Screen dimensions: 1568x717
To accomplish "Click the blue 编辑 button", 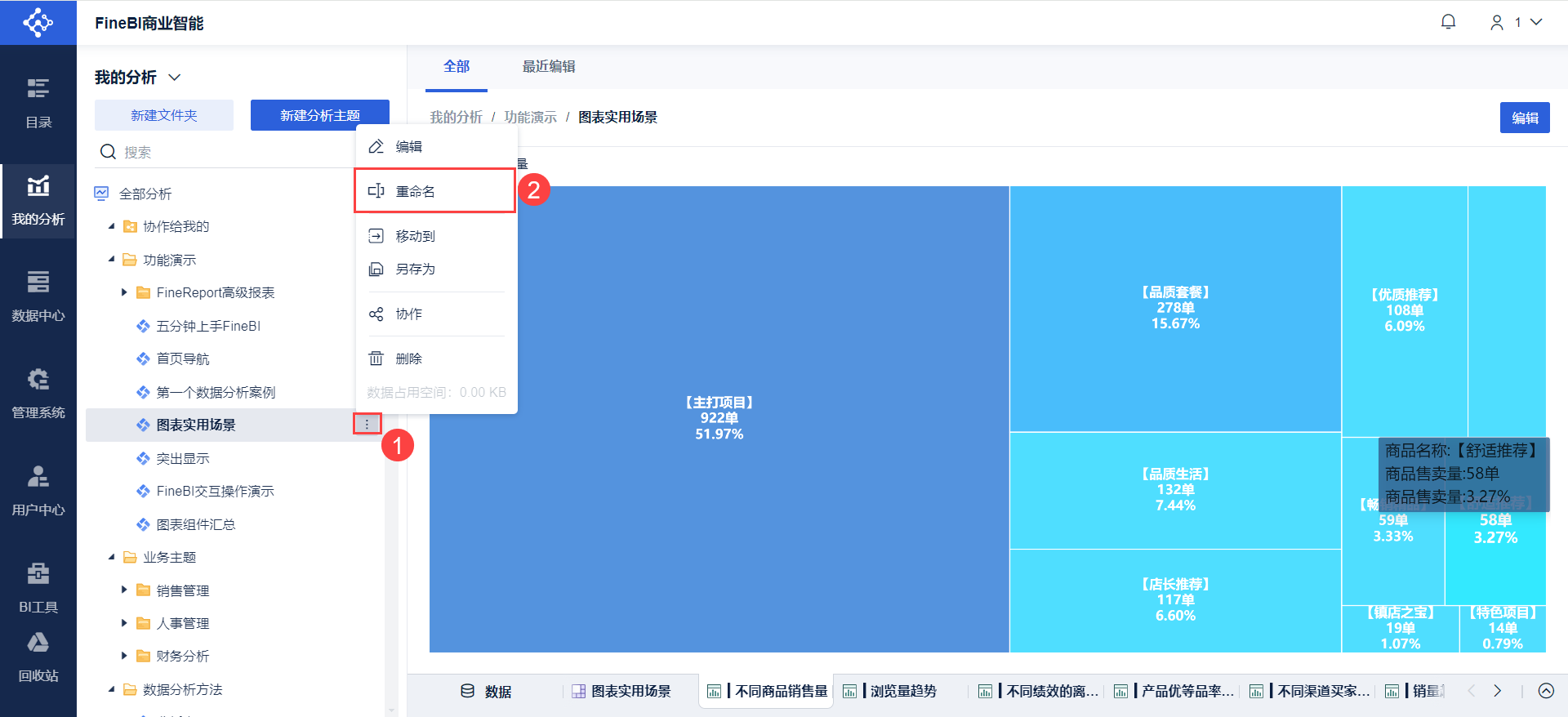I will click(1525, 118).
